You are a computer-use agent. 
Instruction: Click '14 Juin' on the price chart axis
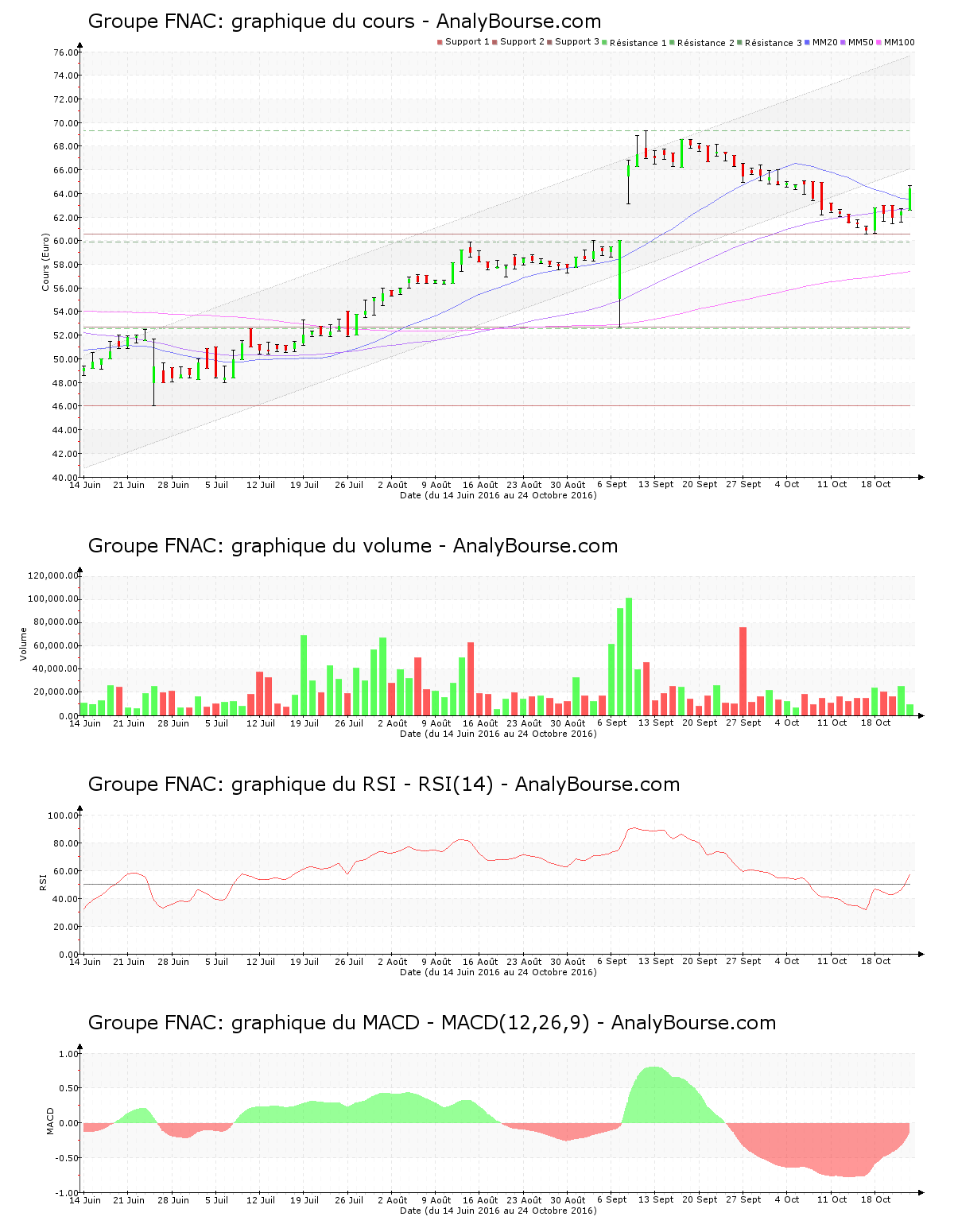85,485
